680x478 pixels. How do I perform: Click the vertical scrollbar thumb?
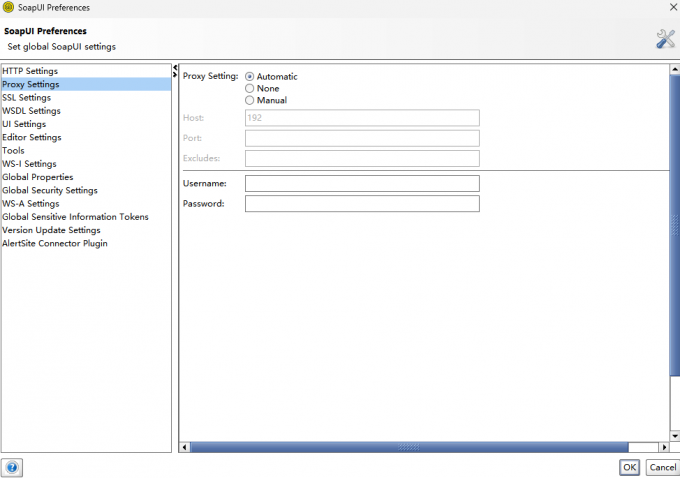675,226
